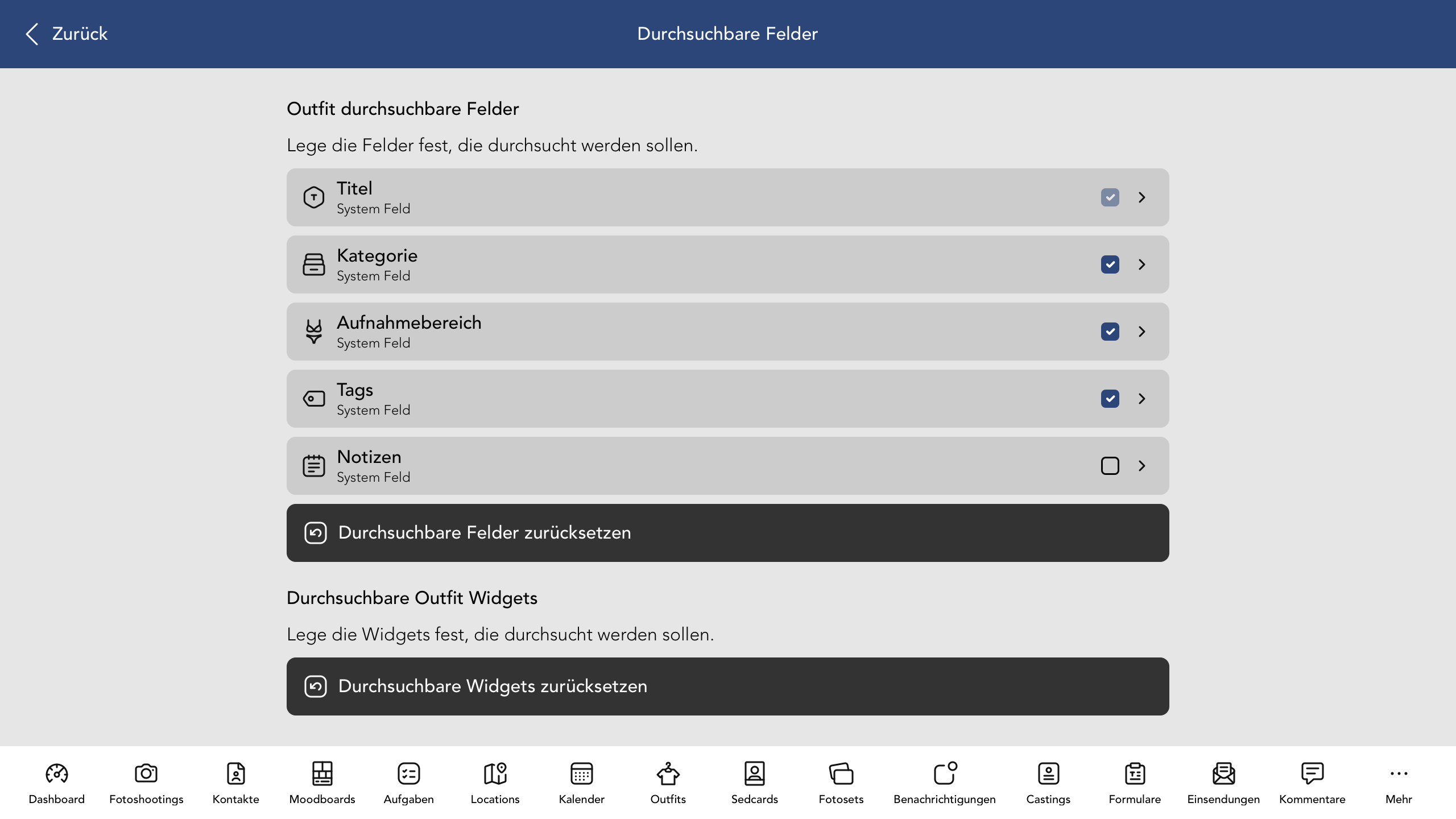1456x819 pixels.
Task: Click the Aufnahmebereich bikini icon
Action: click(x=314, y=332)
